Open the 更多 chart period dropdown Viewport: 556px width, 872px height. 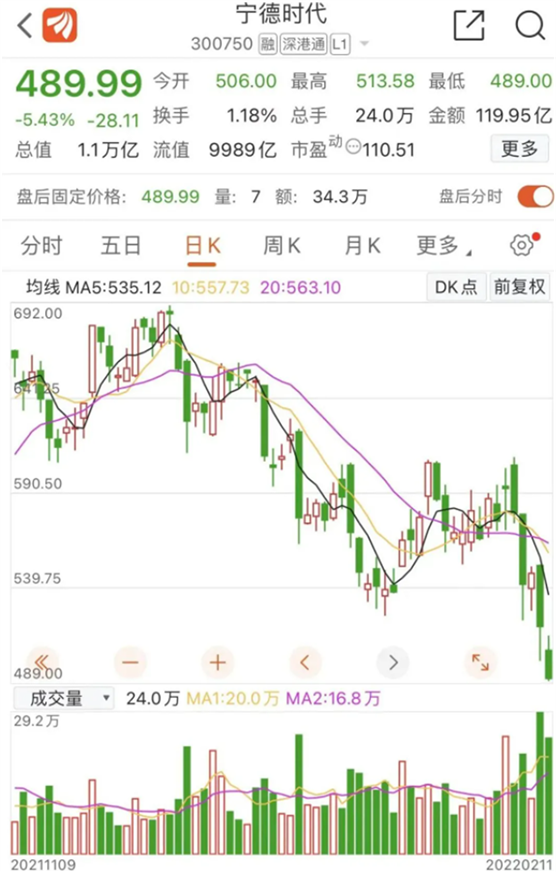coord(444,245)
